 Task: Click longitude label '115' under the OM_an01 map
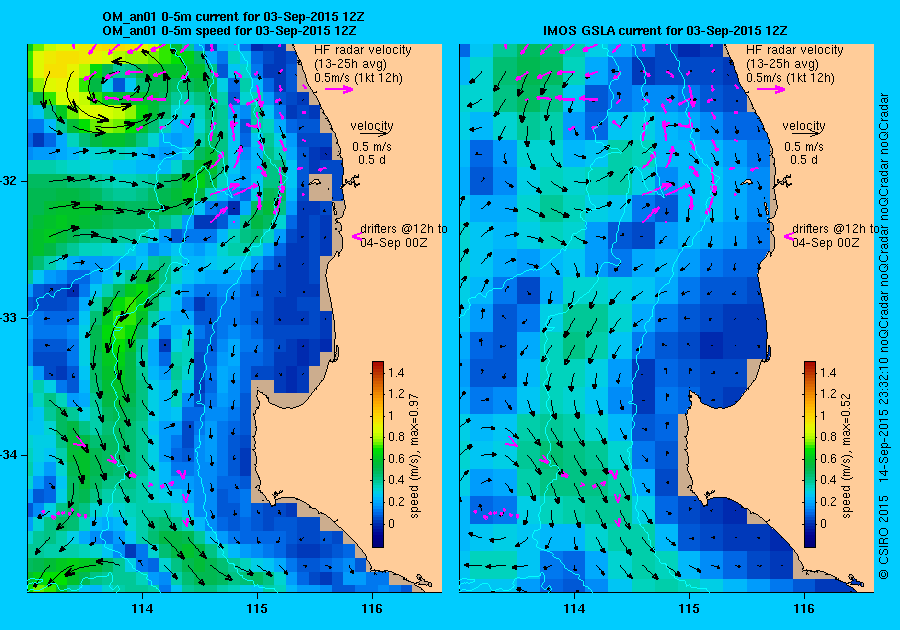(x=257, y=609)
